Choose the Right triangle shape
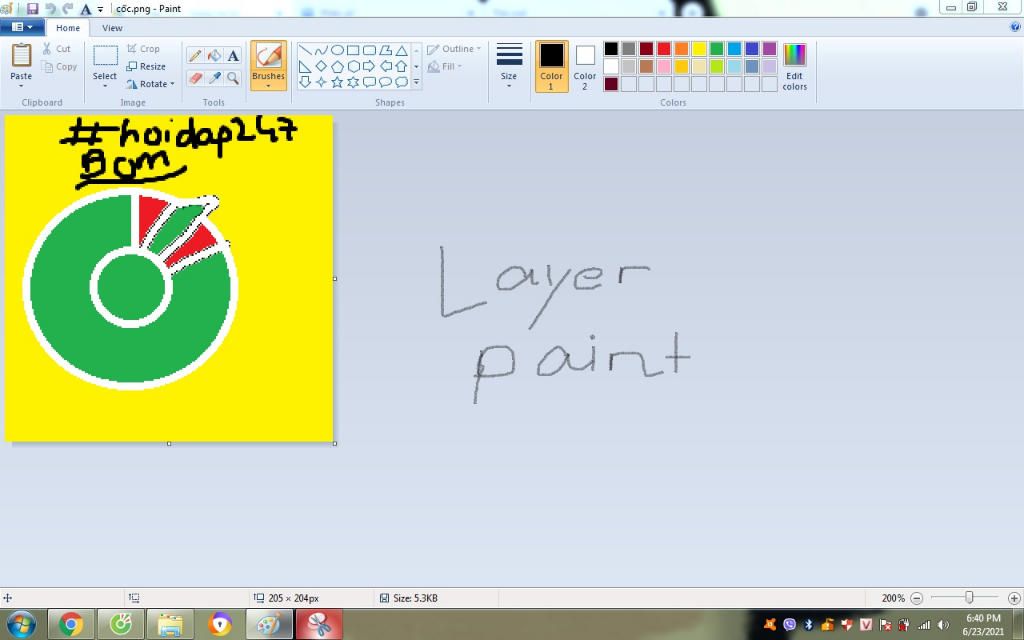 [x=305, y=66]
